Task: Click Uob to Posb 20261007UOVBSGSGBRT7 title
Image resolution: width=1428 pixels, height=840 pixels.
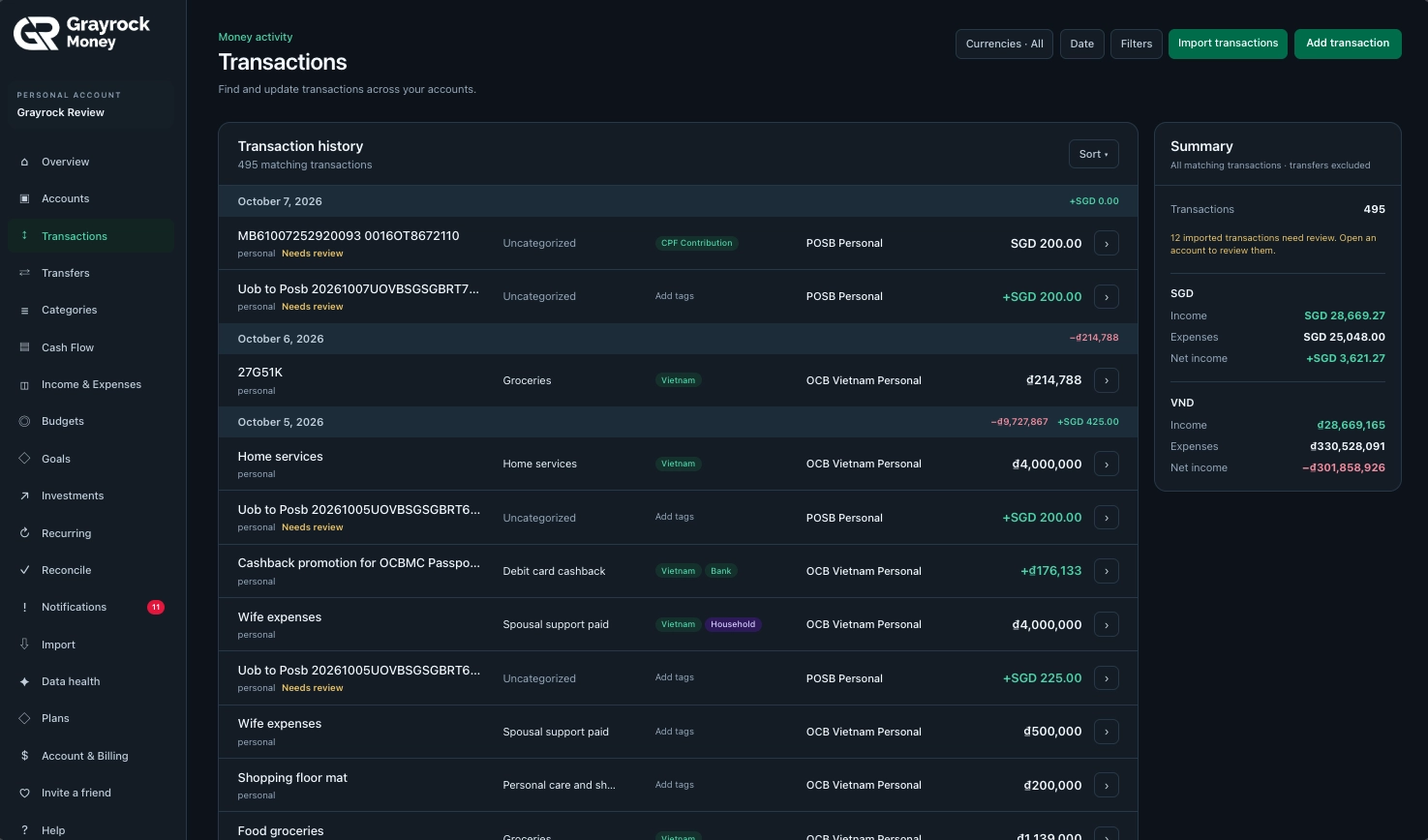Action: (x=358, y=289)
